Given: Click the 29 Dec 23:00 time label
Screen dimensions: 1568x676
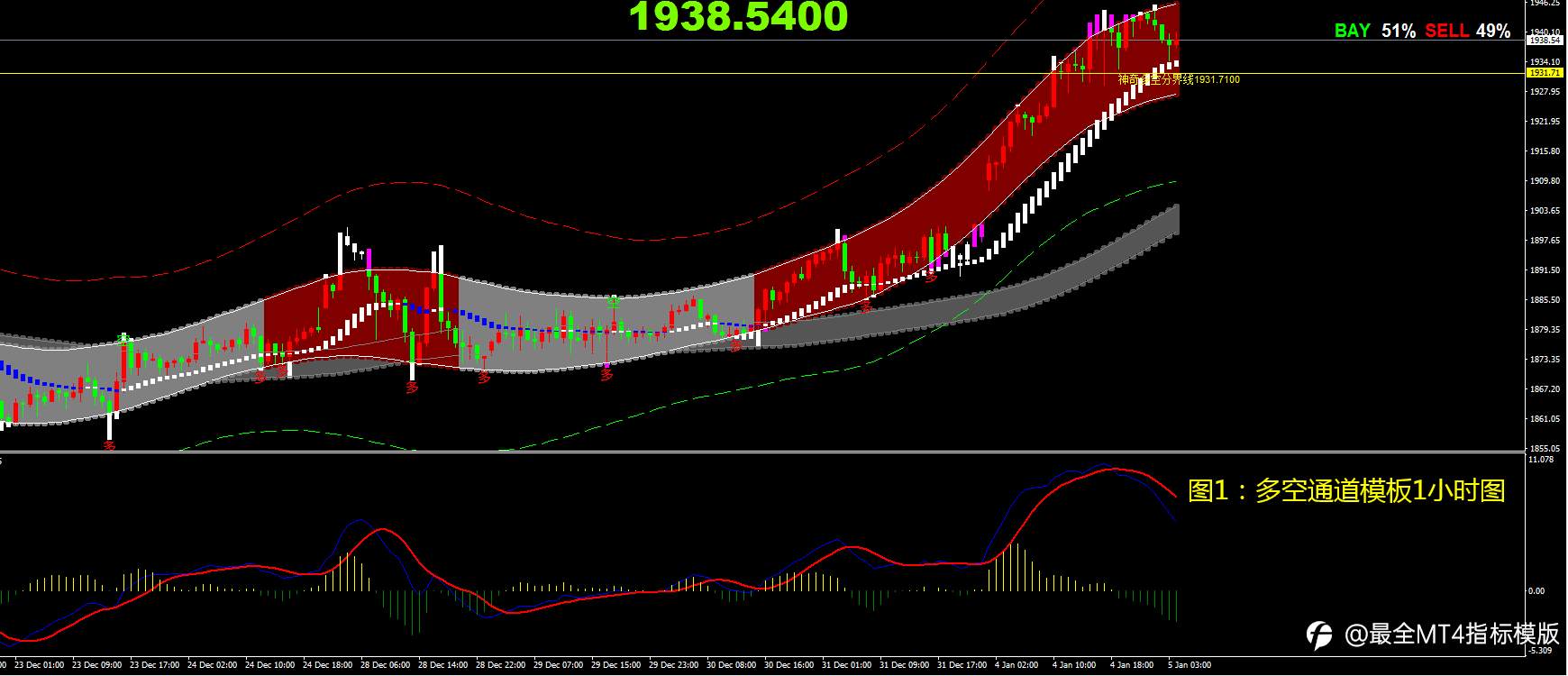Looking at the screenshot, I should click(x=674, y=665).
